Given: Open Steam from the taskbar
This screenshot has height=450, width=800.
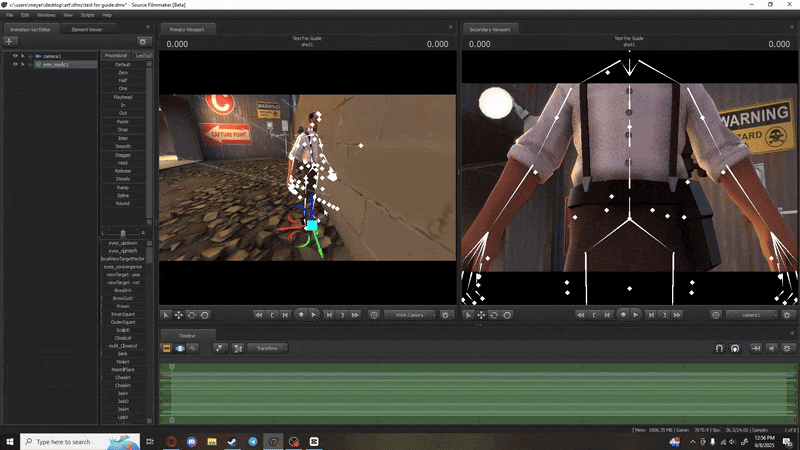Looking at the screenshot, I should point(232,442).
